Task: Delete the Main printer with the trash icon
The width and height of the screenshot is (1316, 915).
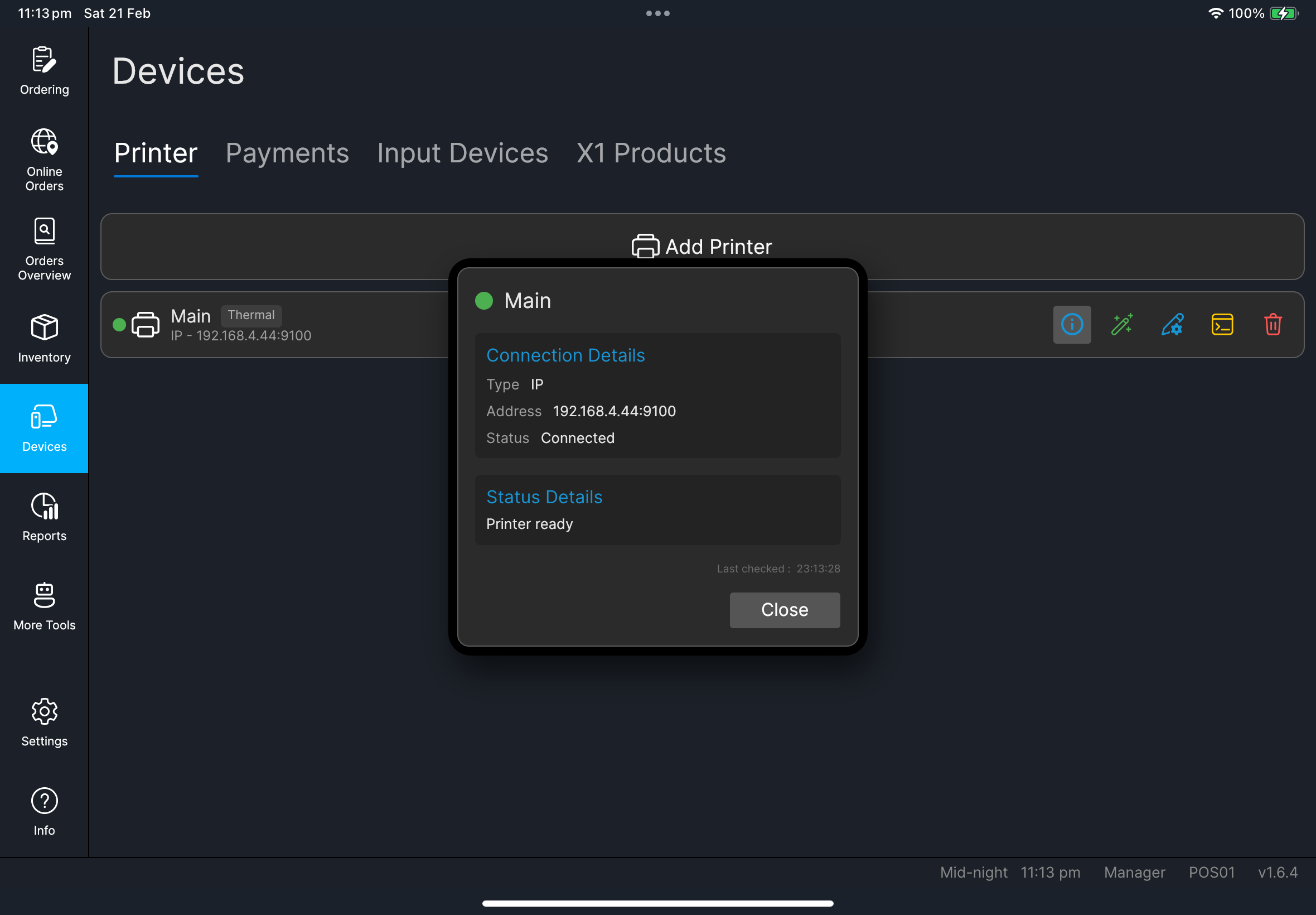Action: [x=1272, y=325]
